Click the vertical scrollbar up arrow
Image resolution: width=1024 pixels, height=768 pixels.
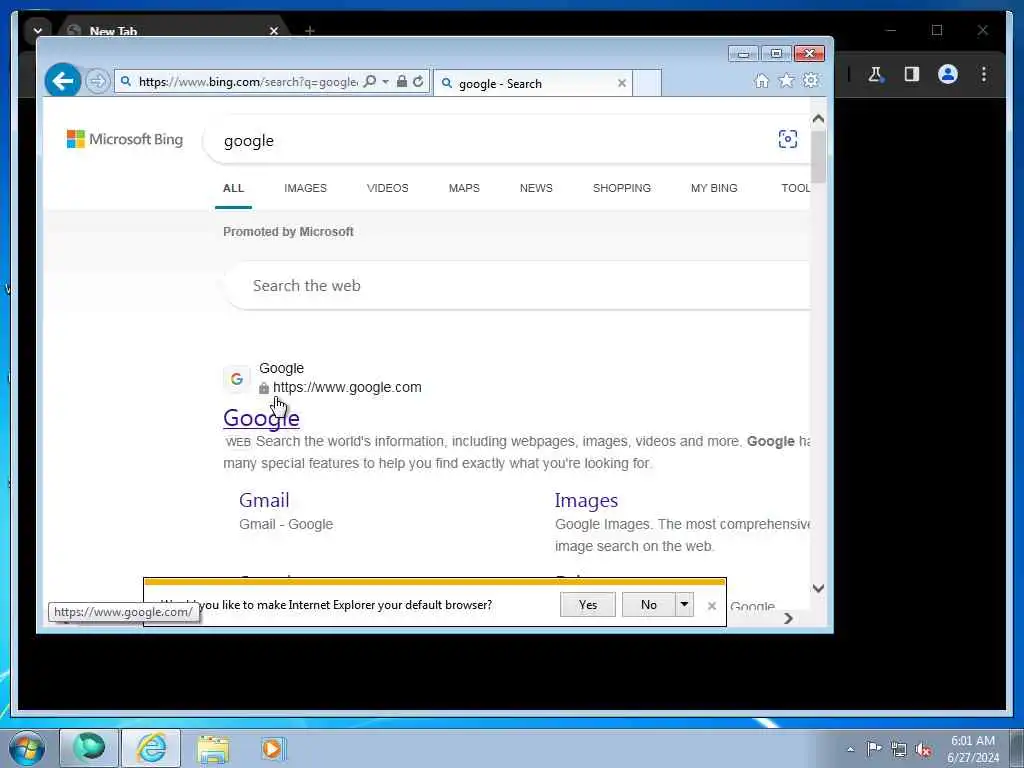[818, 119]
